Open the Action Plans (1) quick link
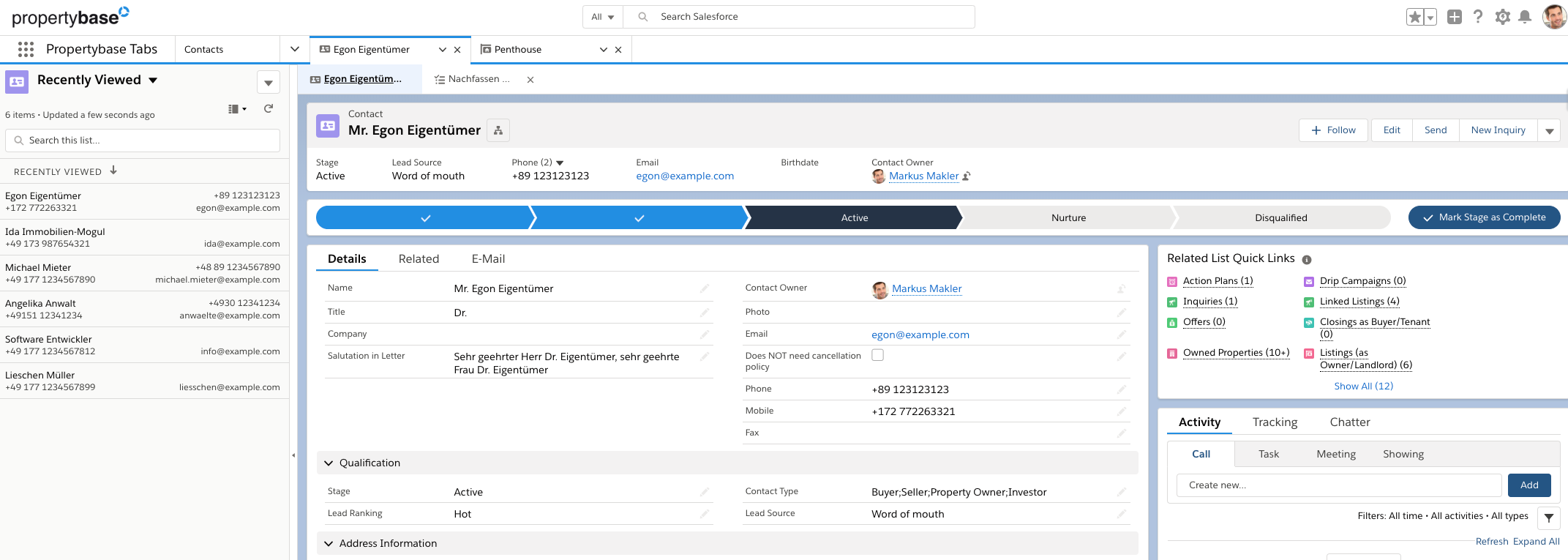 1218,281
